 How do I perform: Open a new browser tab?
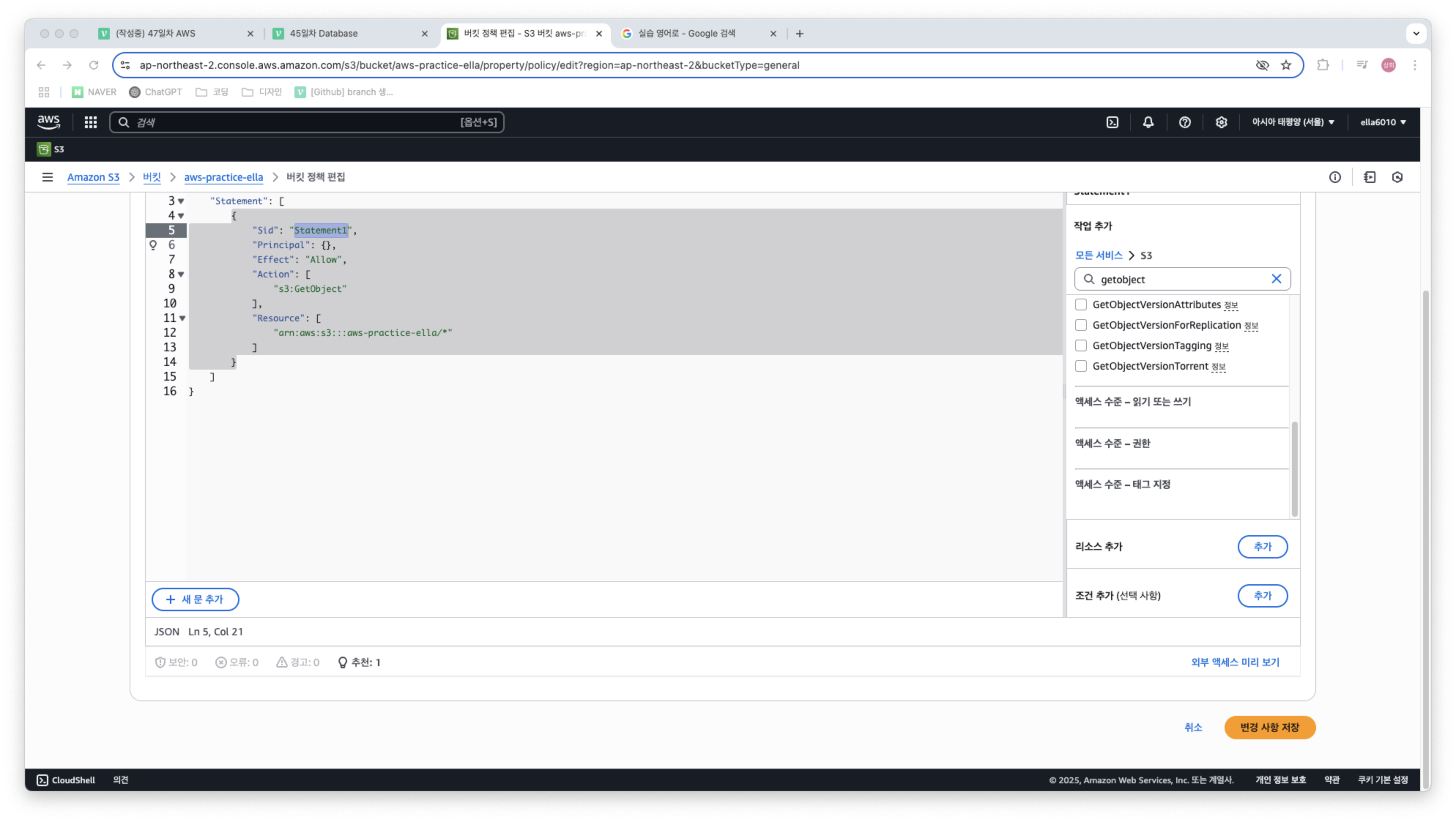pyautogui.click(x=799, y=33)
